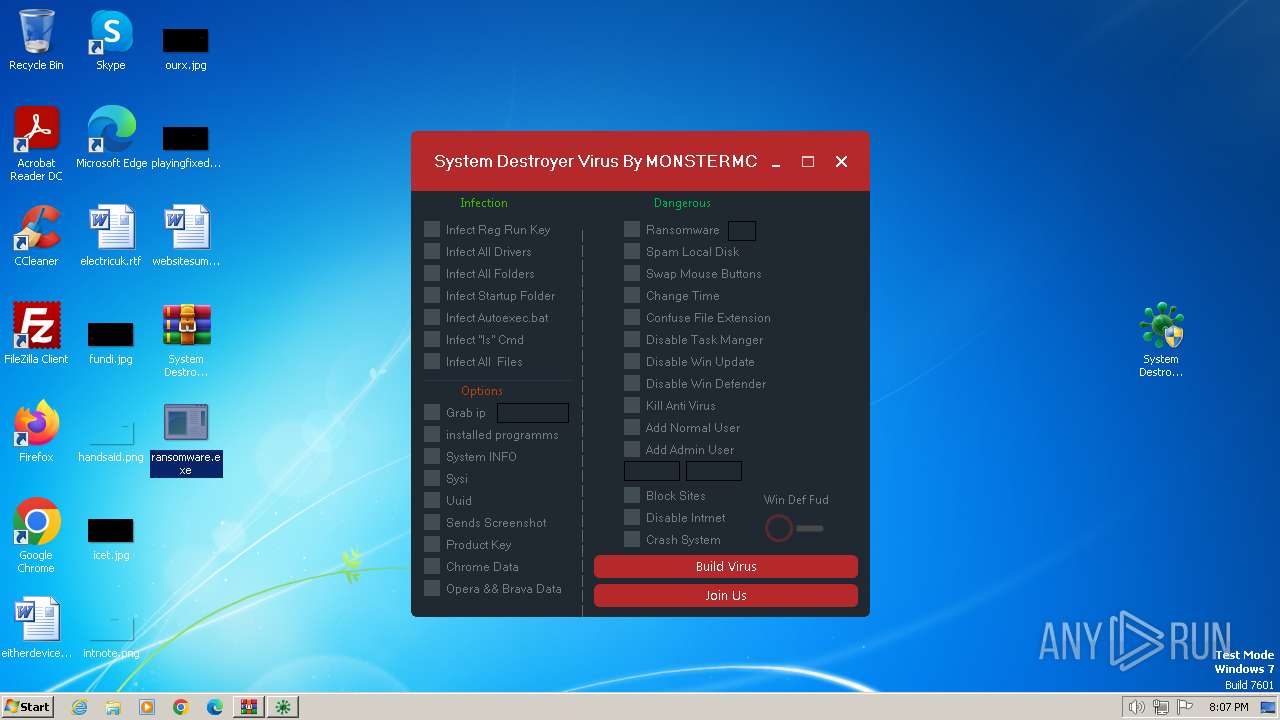Tick the Kill Anti Virus checkbox
Screen dimensions: 1280x720
coord(632,405)
